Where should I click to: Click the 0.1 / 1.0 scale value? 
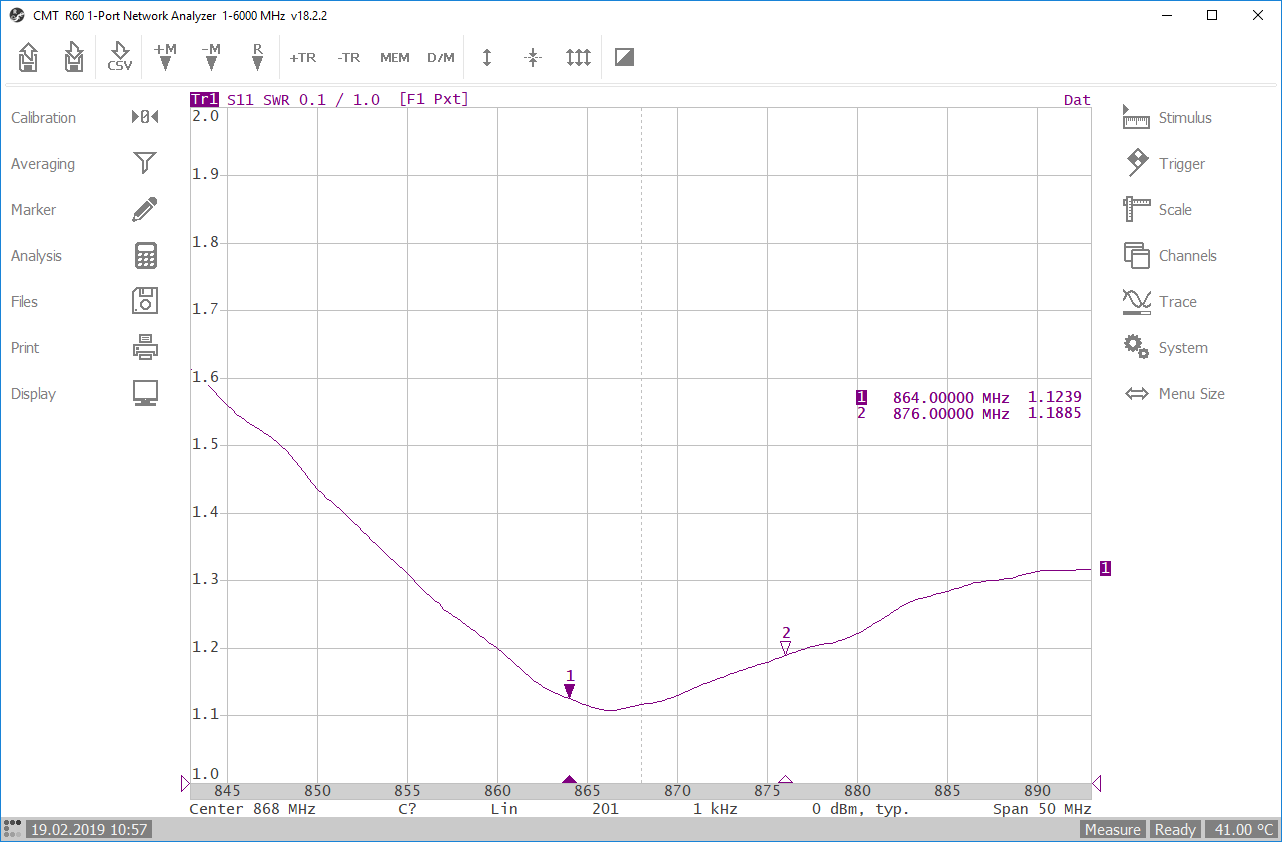click(x=340, y=99)
